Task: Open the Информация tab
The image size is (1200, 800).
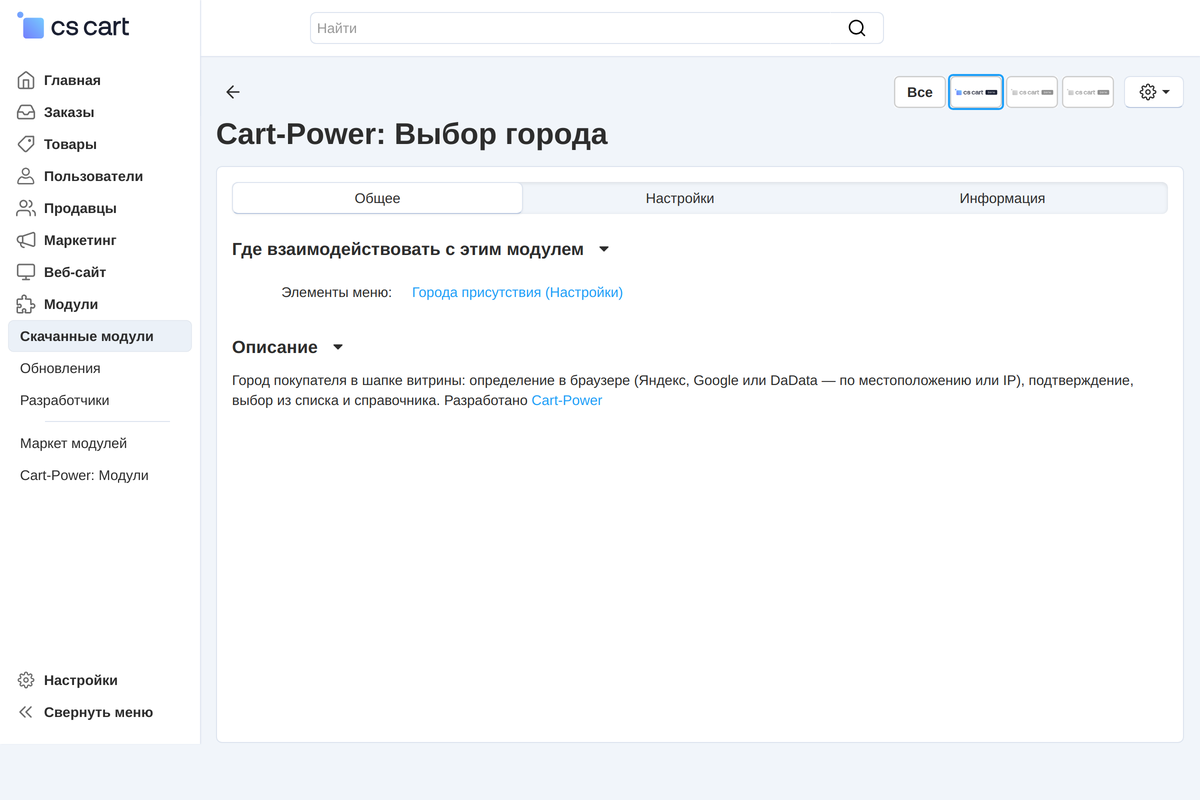Action: (1002, 198)
